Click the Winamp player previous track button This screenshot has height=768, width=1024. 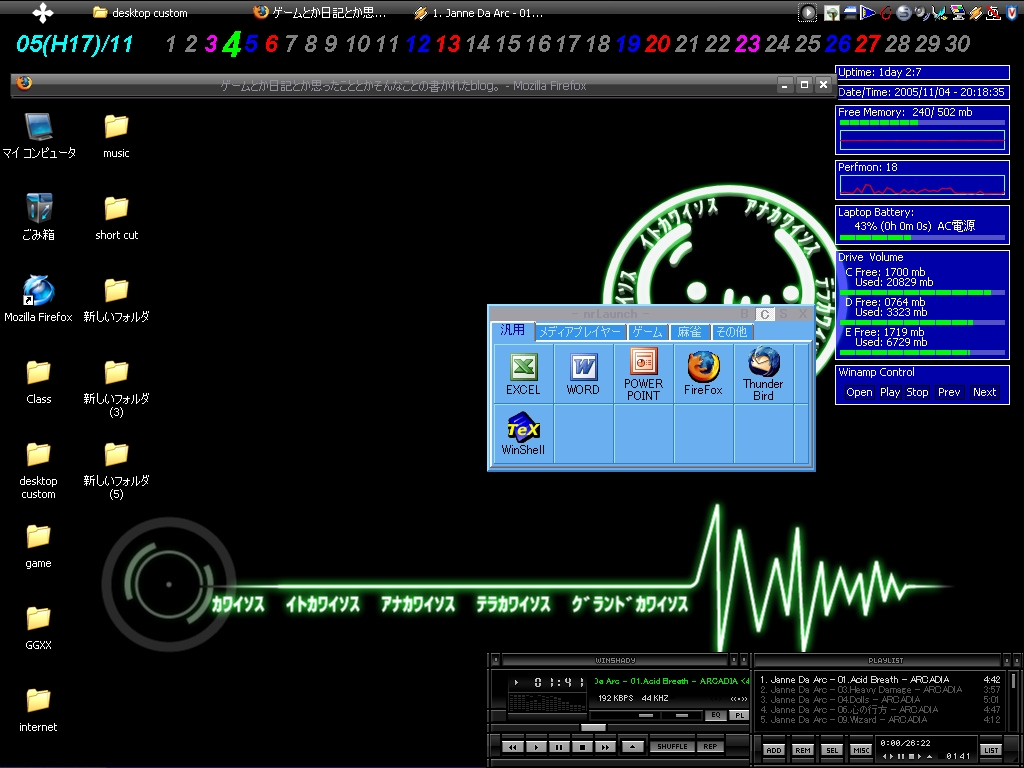coord(513,746)
